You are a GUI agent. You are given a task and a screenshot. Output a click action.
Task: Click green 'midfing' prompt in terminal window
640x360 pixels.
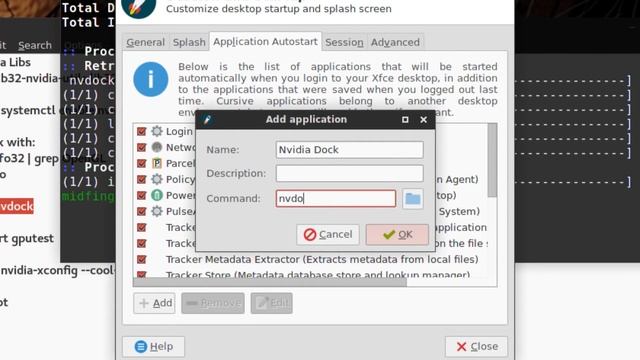[x=88, y=196]
